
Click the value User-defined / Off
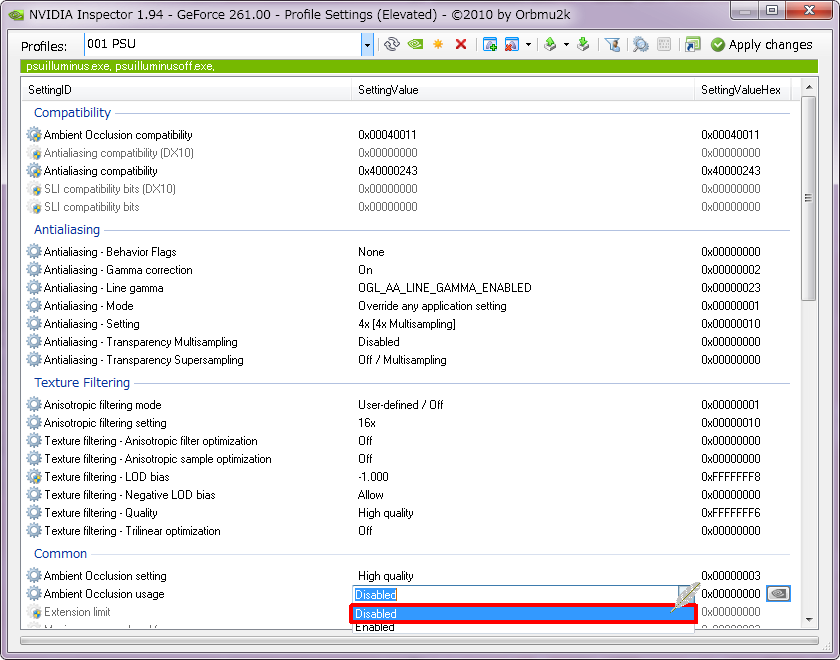[x=401, y=404]
